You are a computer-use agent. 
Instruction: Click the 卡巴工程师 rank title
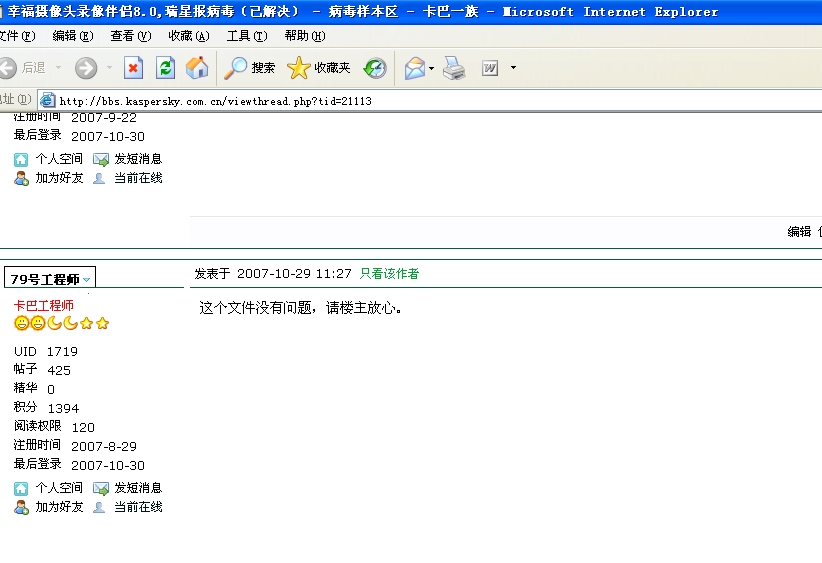[x=44, y=306]
